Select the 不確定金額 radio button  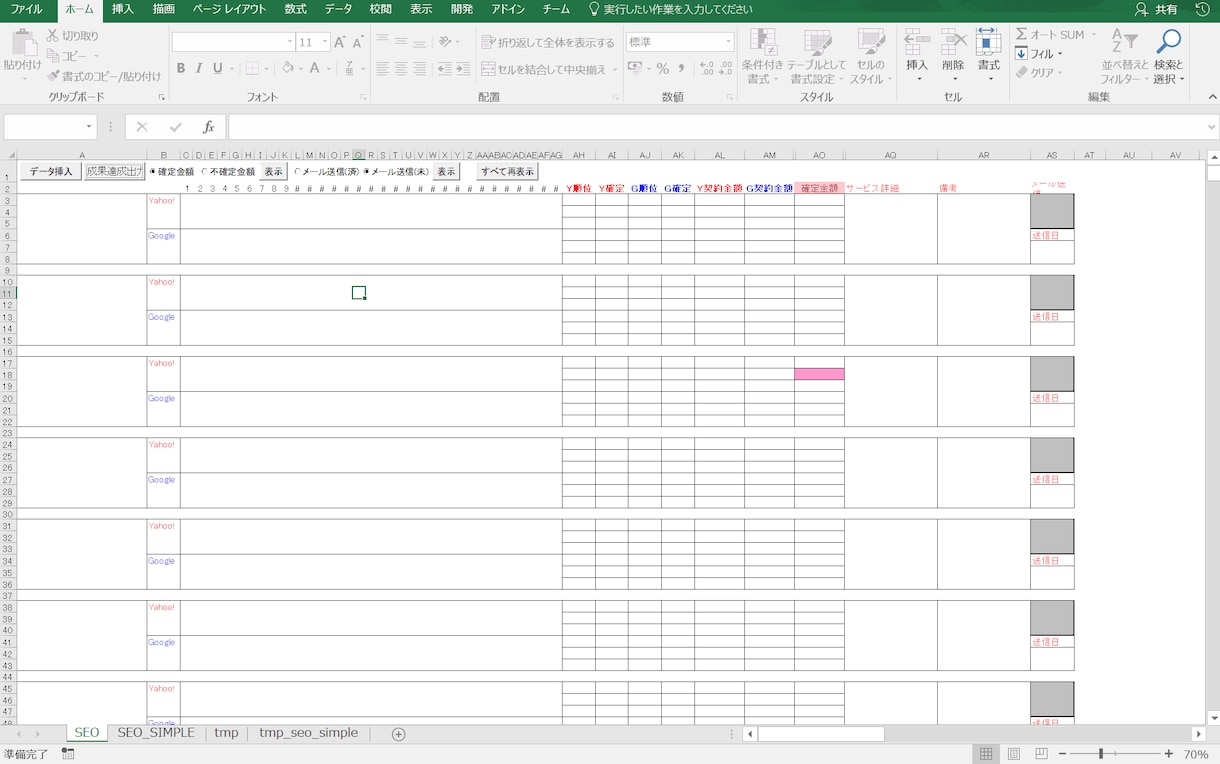pos(205,172)
